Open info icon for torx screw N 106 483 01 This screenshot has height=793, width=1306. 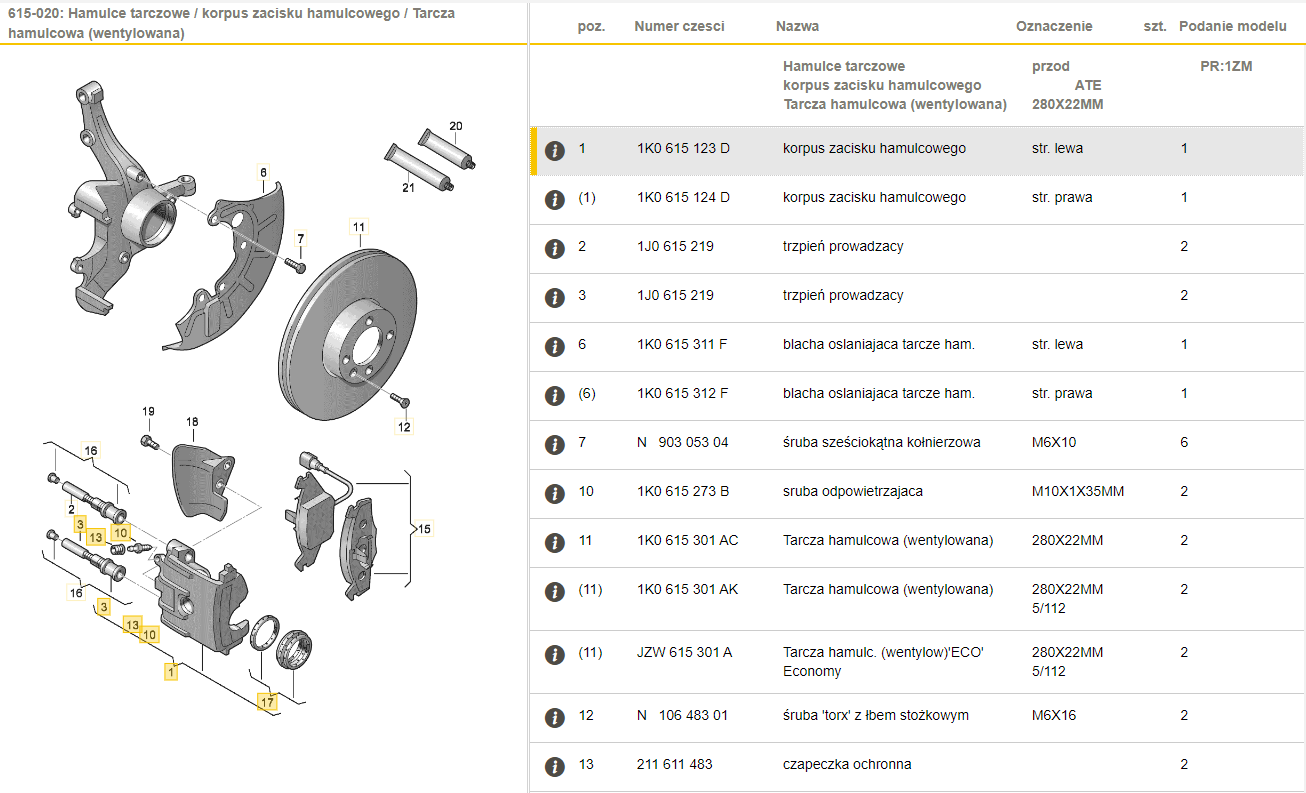pos(554,717)
